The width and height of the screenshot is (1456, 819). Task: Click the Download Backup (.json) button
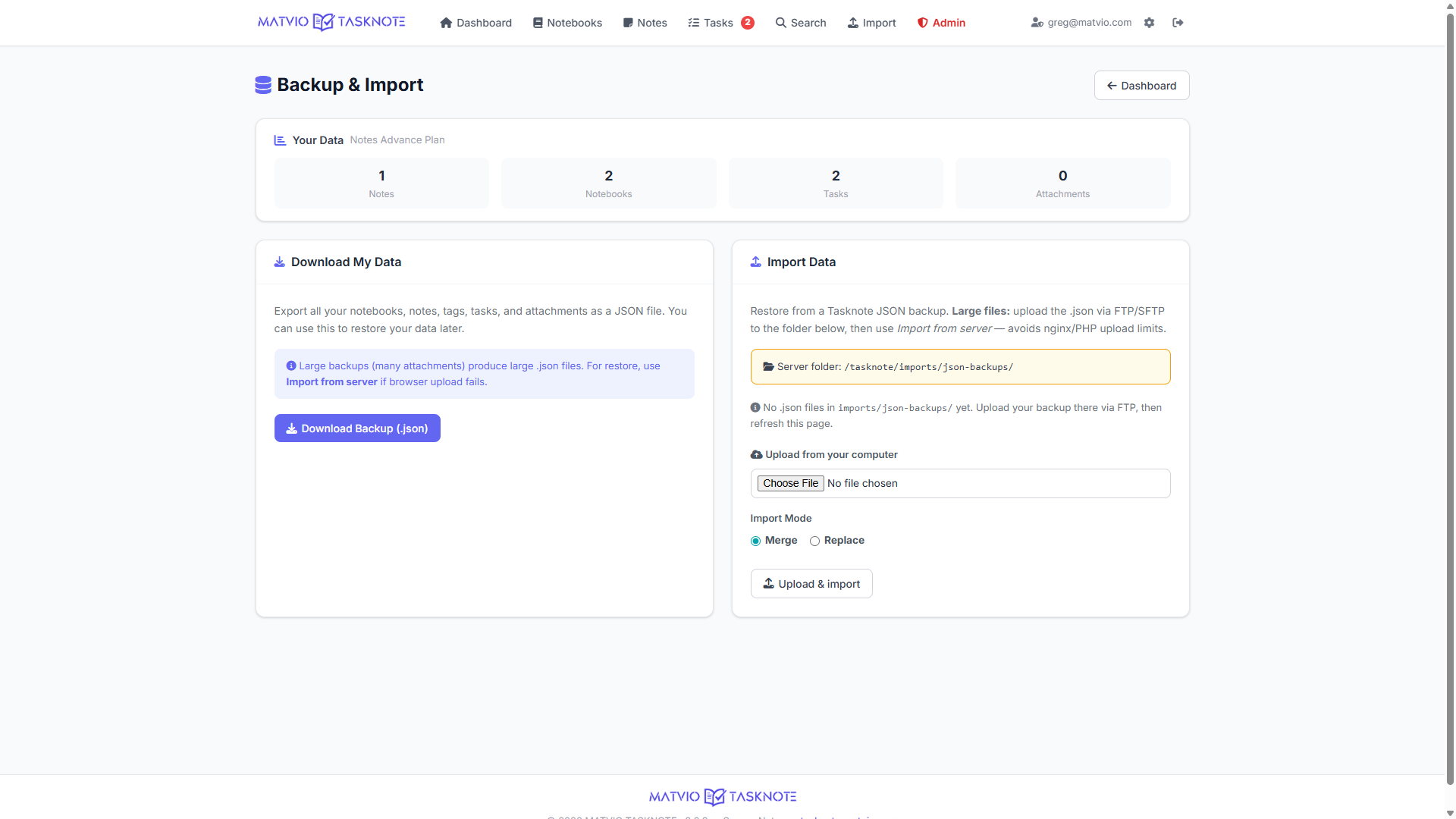357,428
